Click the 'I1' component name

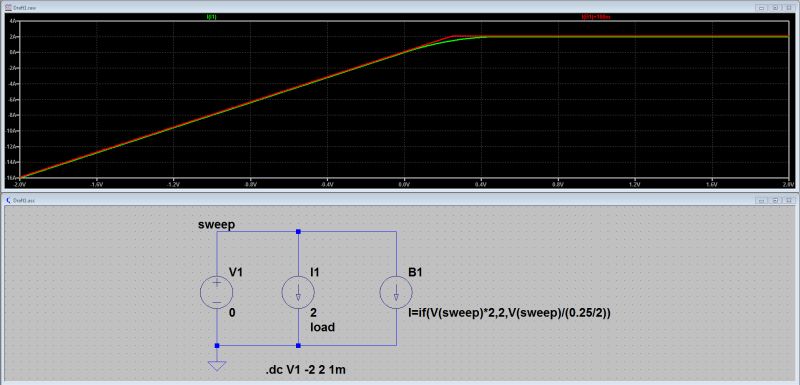tap(315, 272)
